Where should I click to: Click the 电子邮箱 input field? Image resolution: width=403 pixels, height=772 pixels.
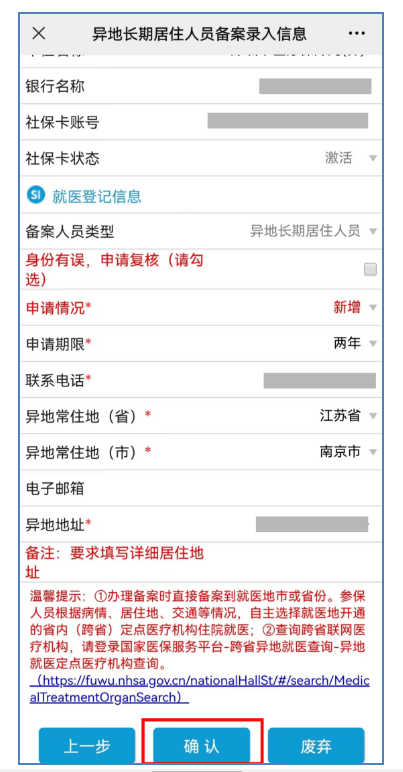click(201, 488)
